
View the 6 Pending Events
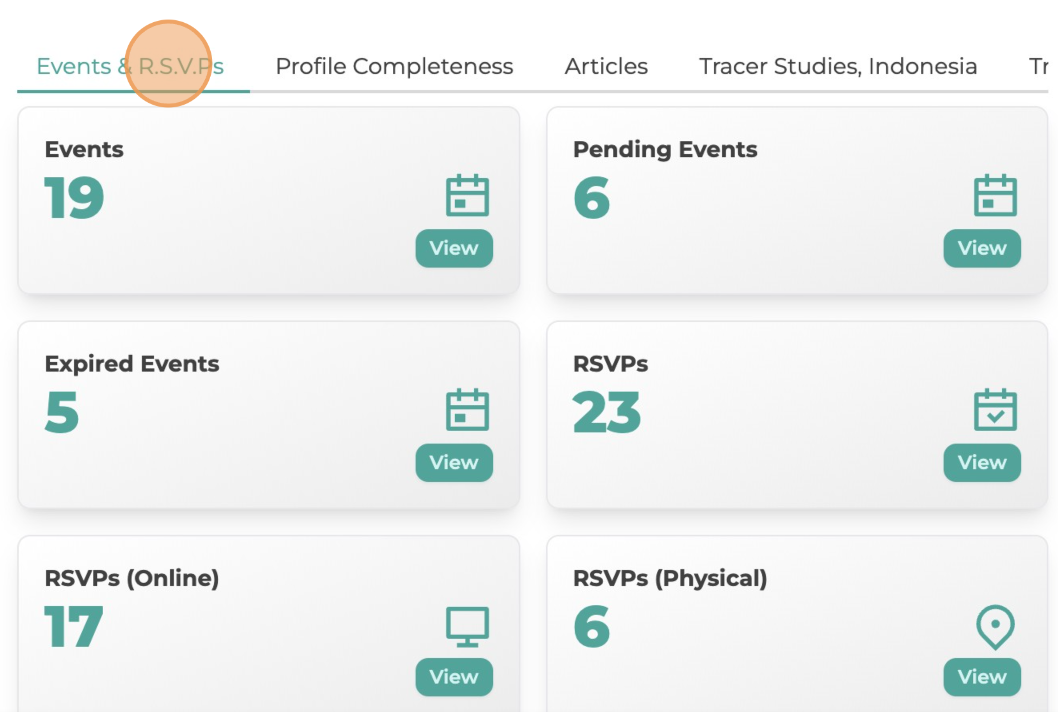tap(982, 248)
